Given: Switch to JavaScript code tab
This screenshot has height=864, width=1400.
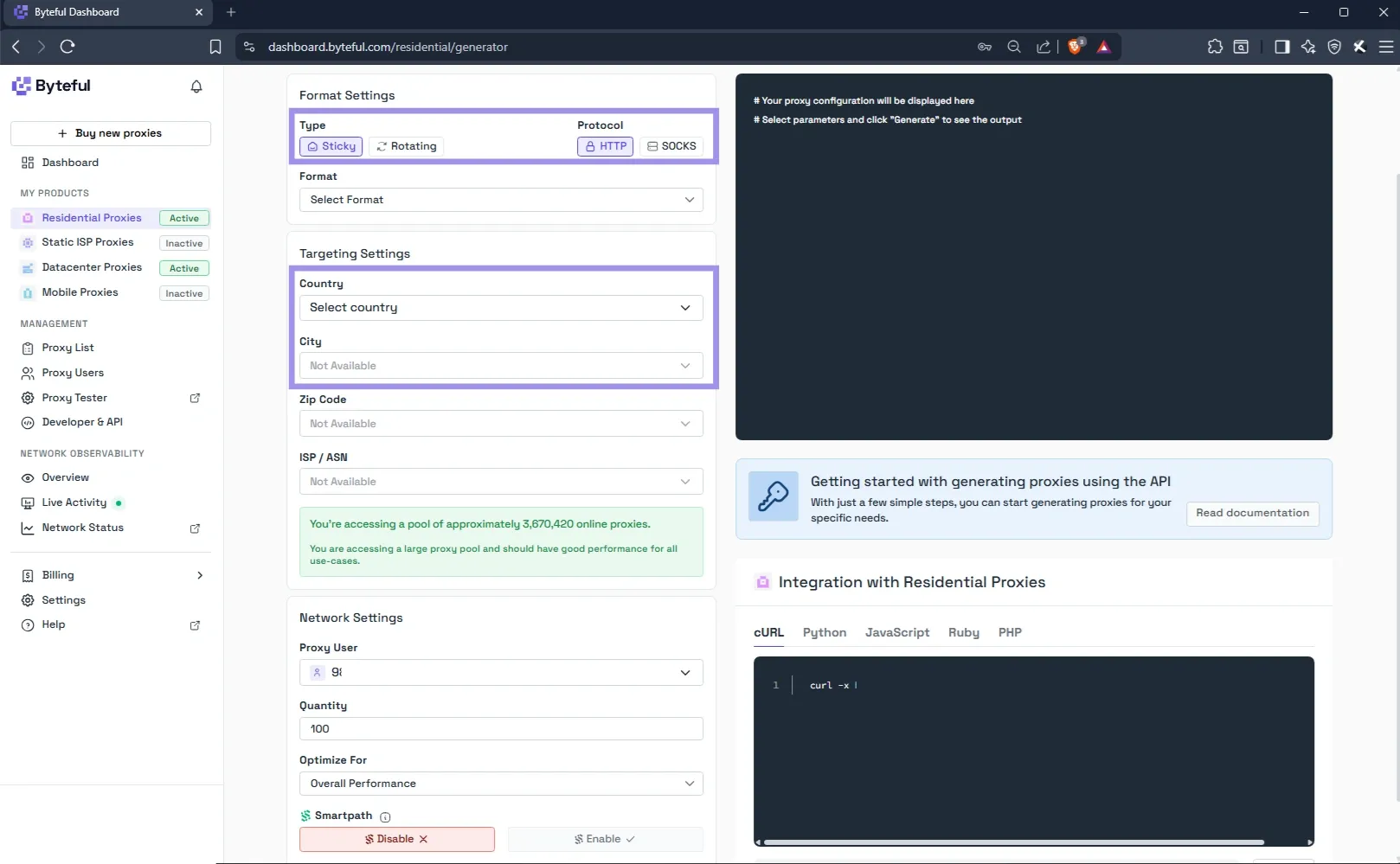Looking at the screenshot, I should [x=897, y=632].
